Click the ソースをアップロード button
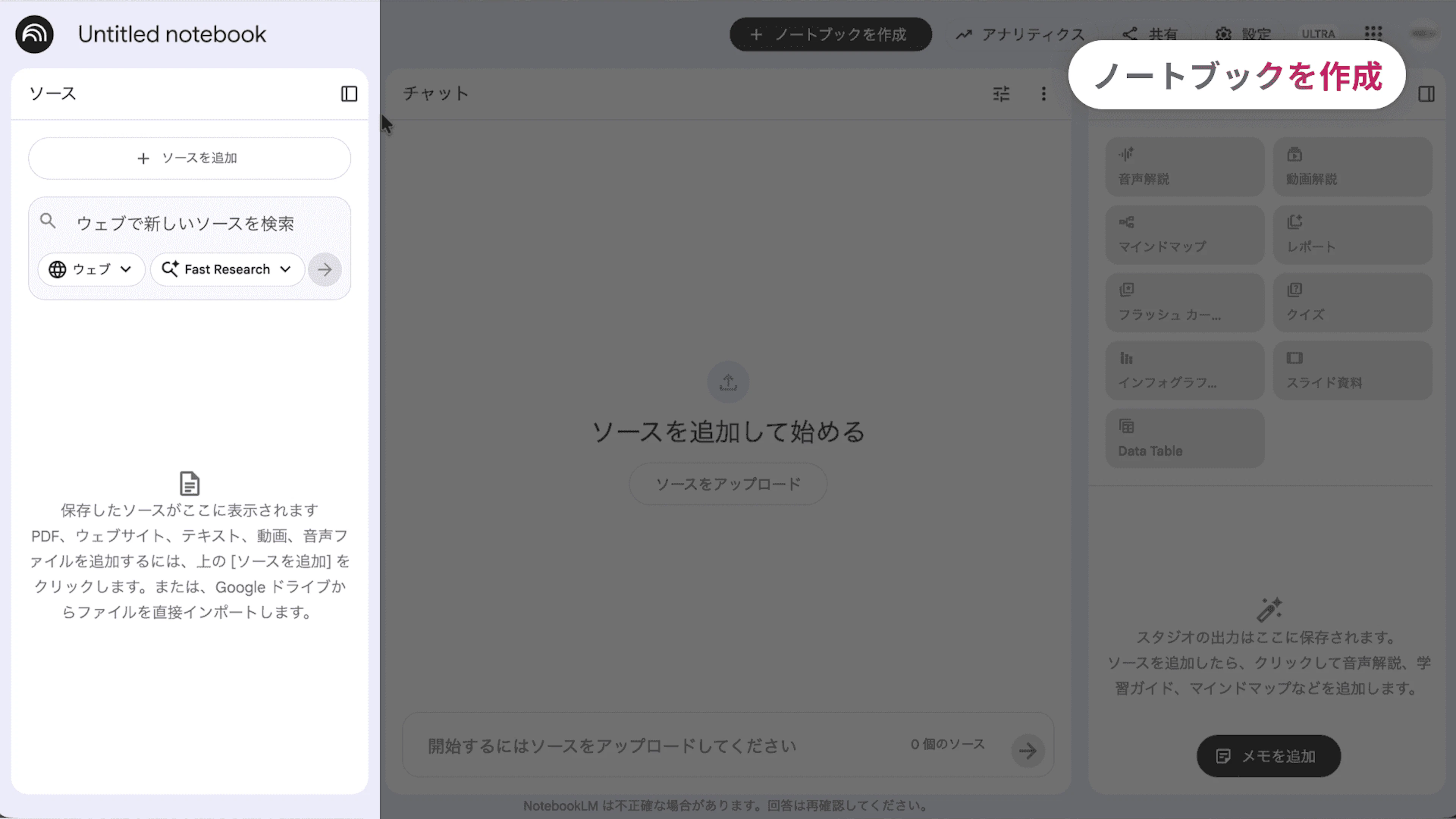Image resolution: width=1456 pixels, height=819 pixels. [728, 484]
